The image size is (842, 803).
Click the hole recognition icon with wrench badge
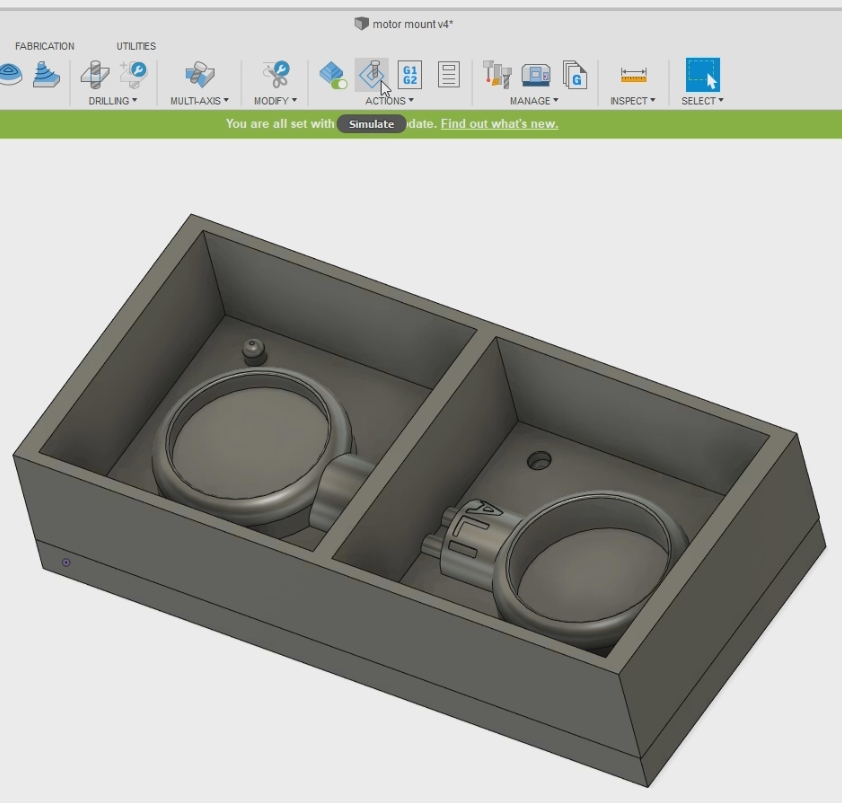134,74
